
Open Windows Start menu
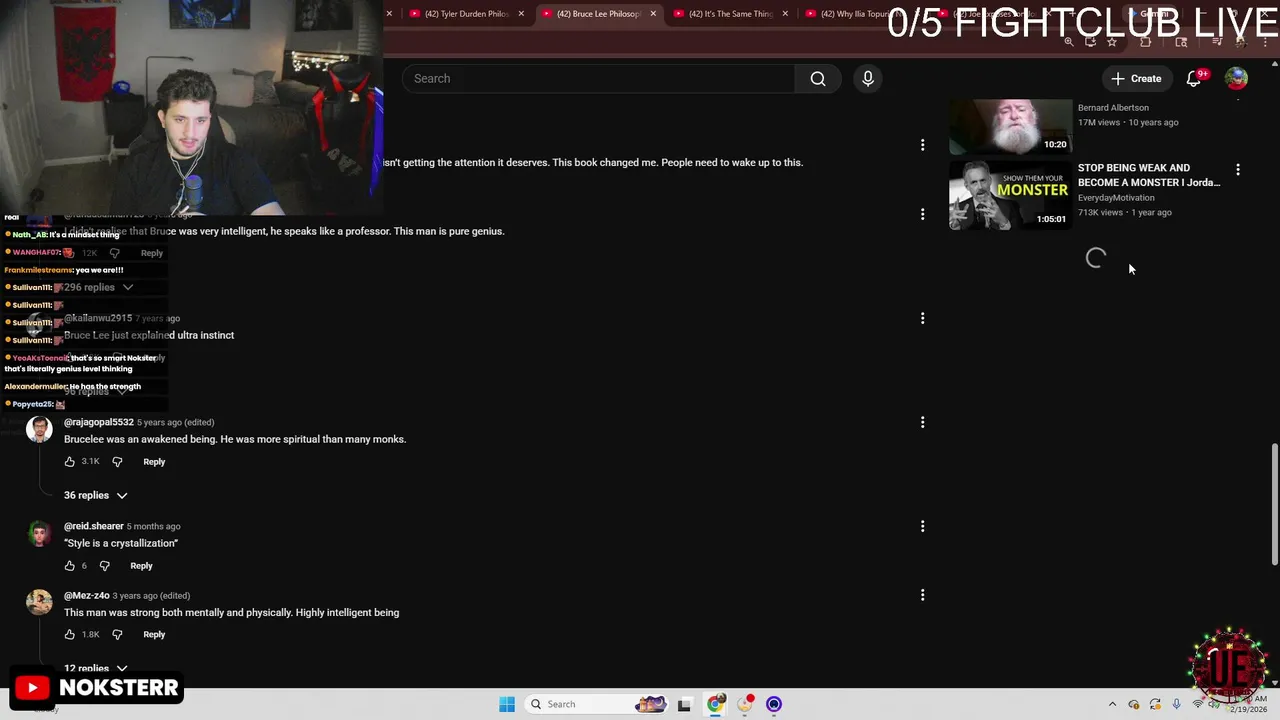click(507, 704)
